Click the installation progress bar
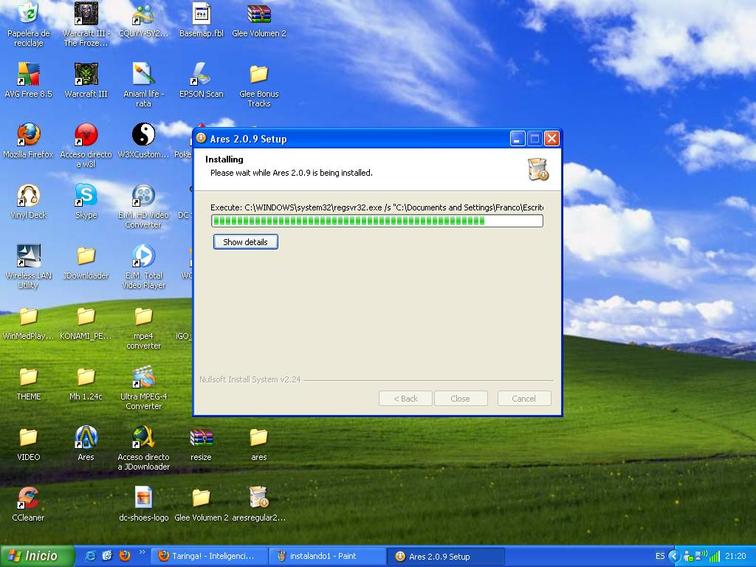The image size is (756, 567). (376, 221)
